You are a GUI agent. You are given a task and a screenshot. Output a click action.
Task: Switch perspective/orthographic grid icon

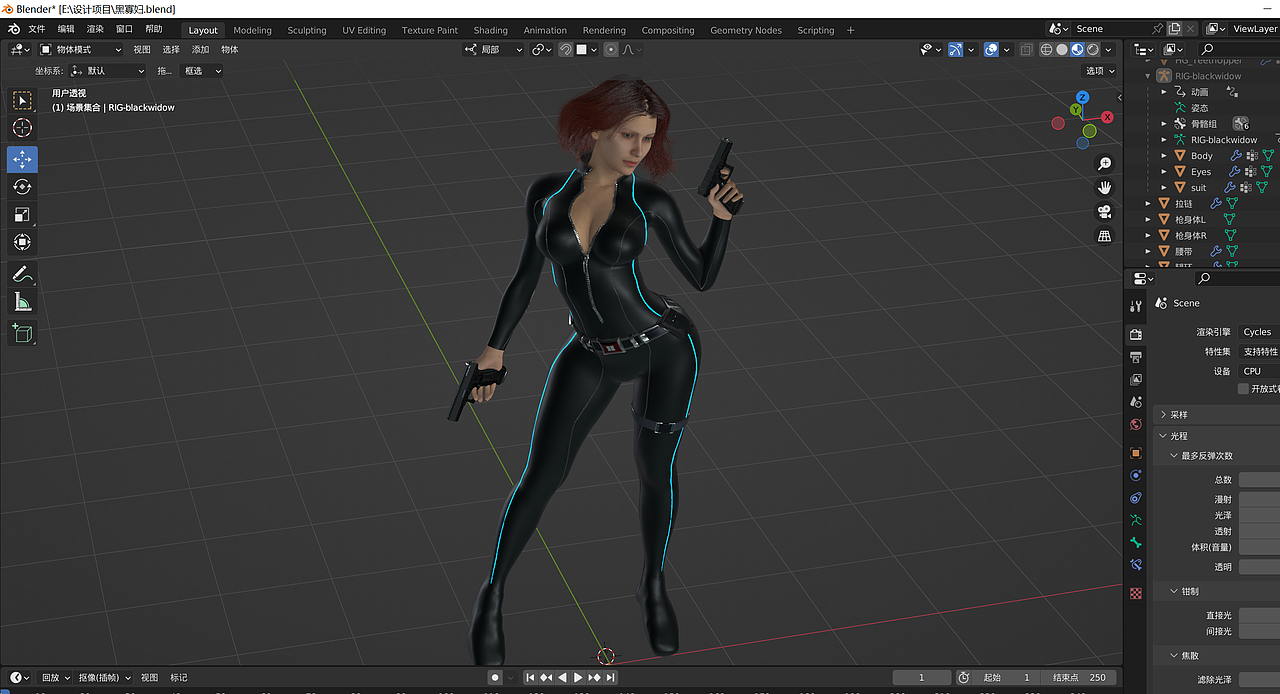point(1104,236)
